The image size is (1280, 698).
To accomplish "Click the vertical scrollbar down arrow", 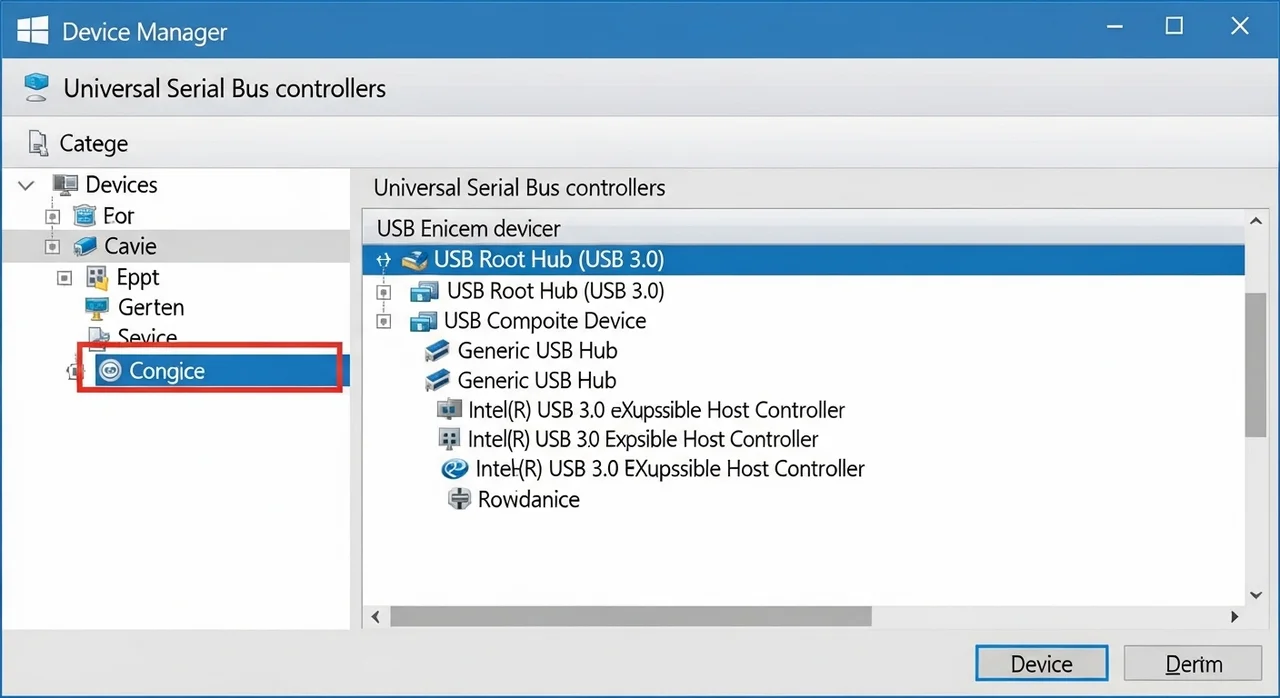I will click(x=1257, y=595).
